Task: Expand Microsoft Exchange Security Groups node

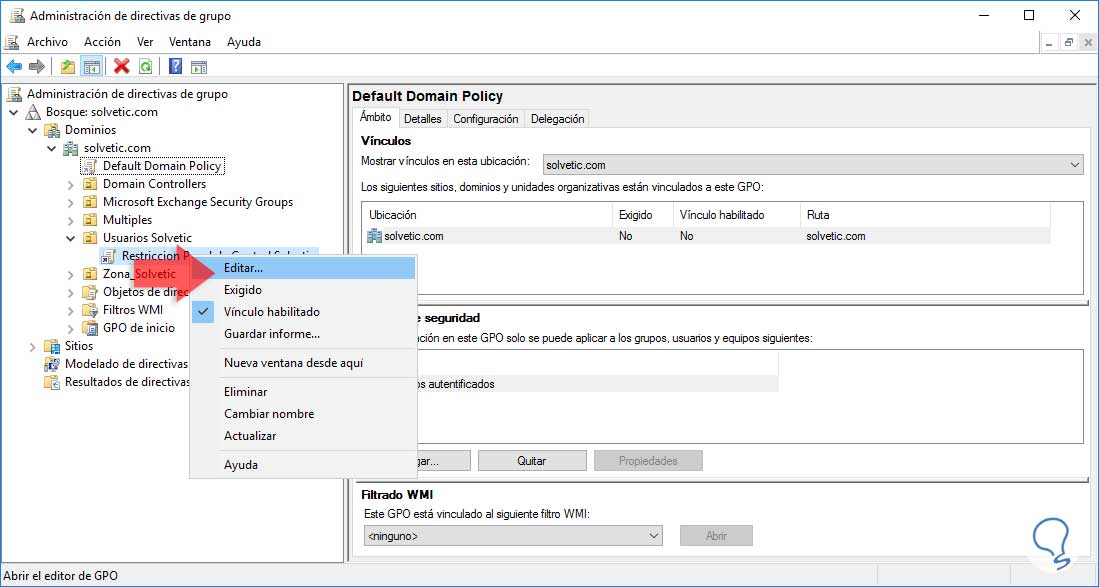Action: tap(71, 202)
